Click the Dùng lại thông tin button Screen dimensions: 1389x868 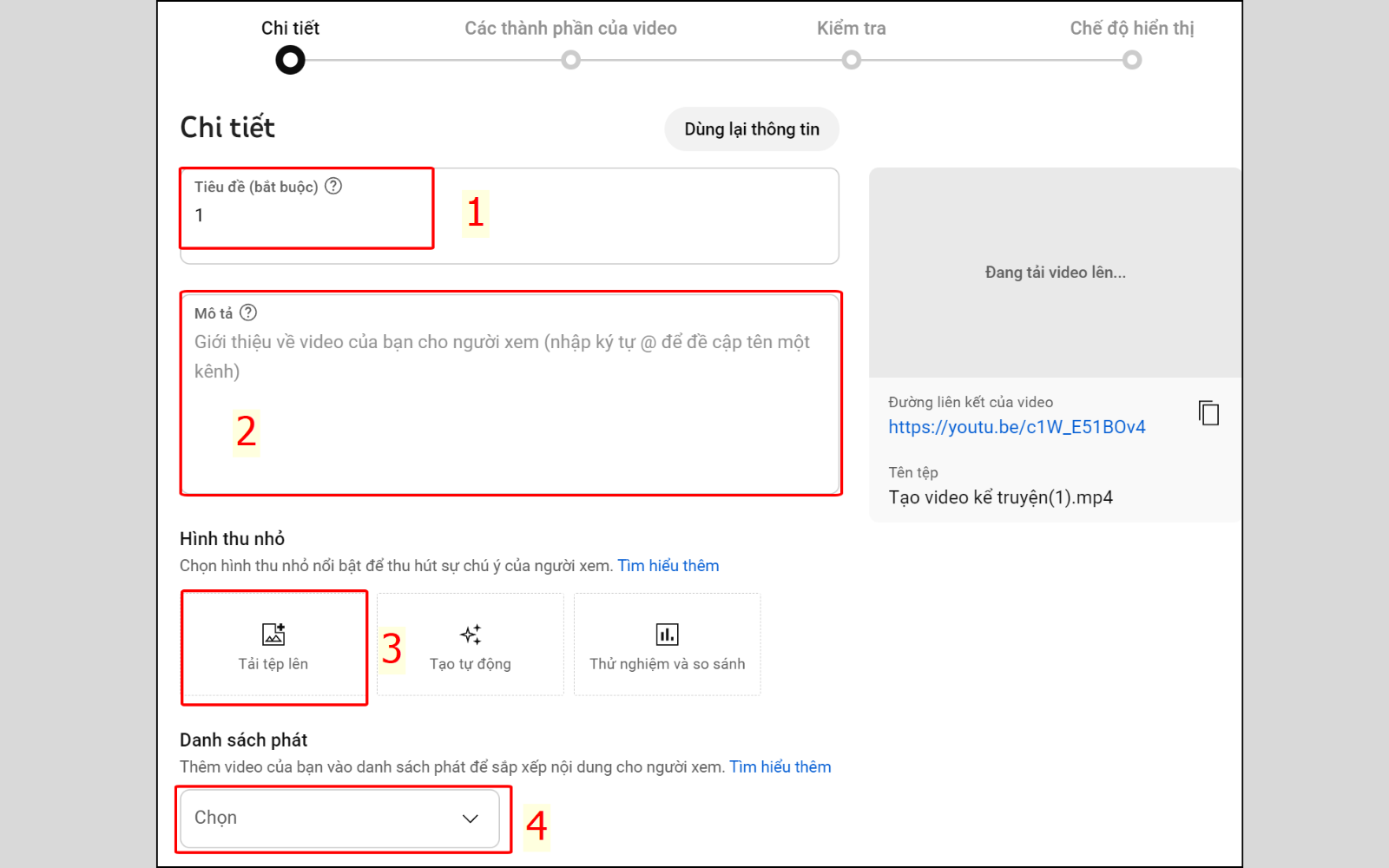pyautogui.click(x=752, y=129)
